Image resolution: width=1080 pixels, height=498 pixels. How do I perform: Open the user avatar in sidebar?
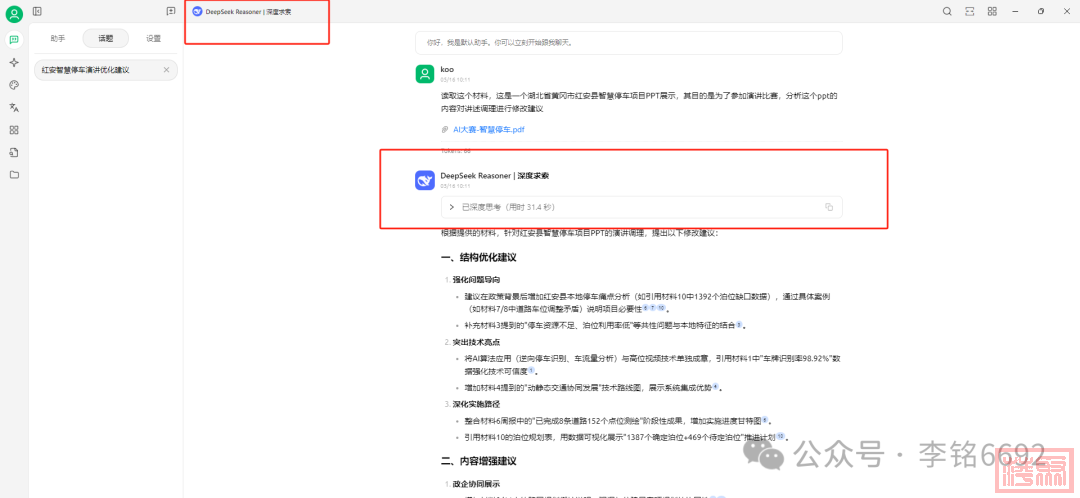[14, 13]
